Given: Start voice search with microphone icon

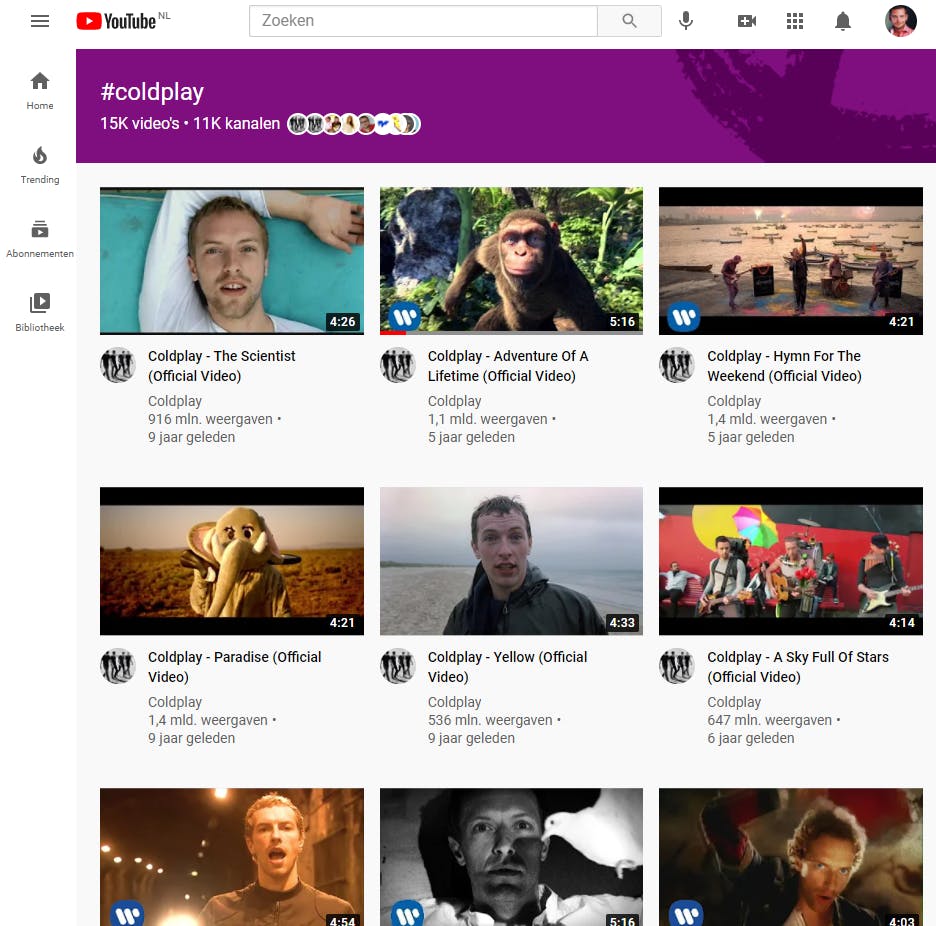Looking at the screenshot, I should click(686, 21).
